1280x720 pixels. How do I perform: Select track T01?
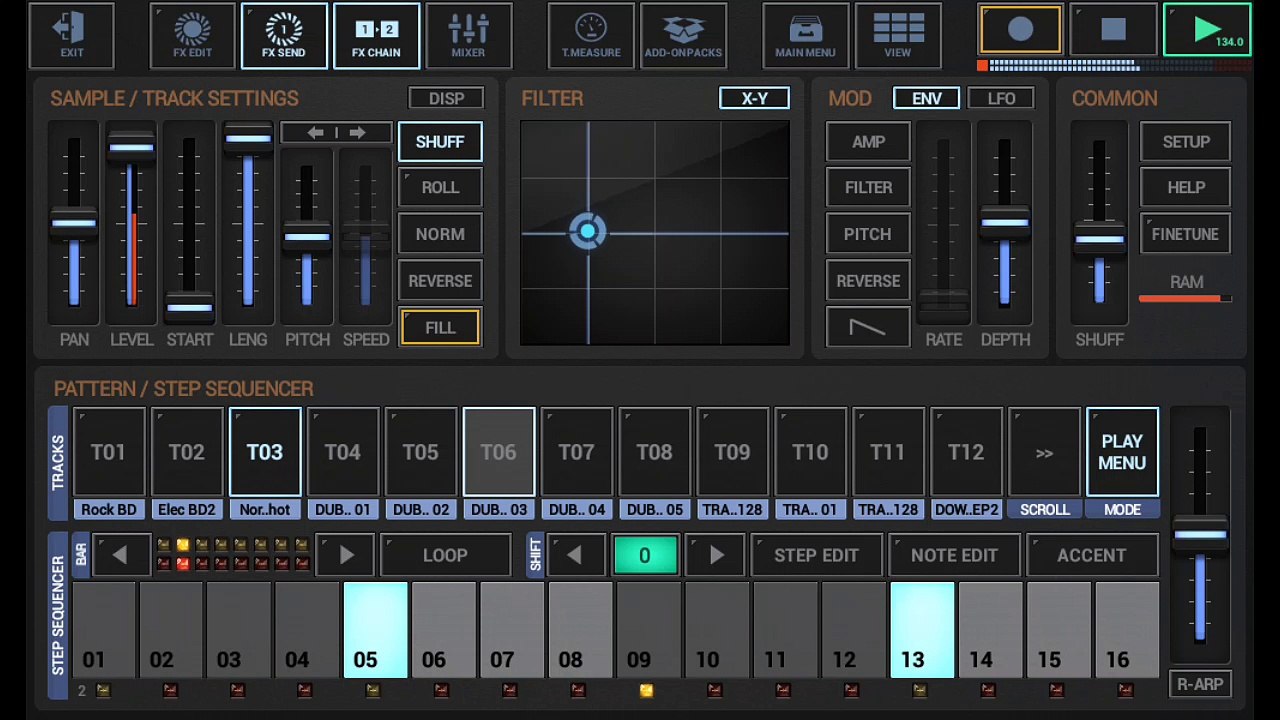click(109, 452)
